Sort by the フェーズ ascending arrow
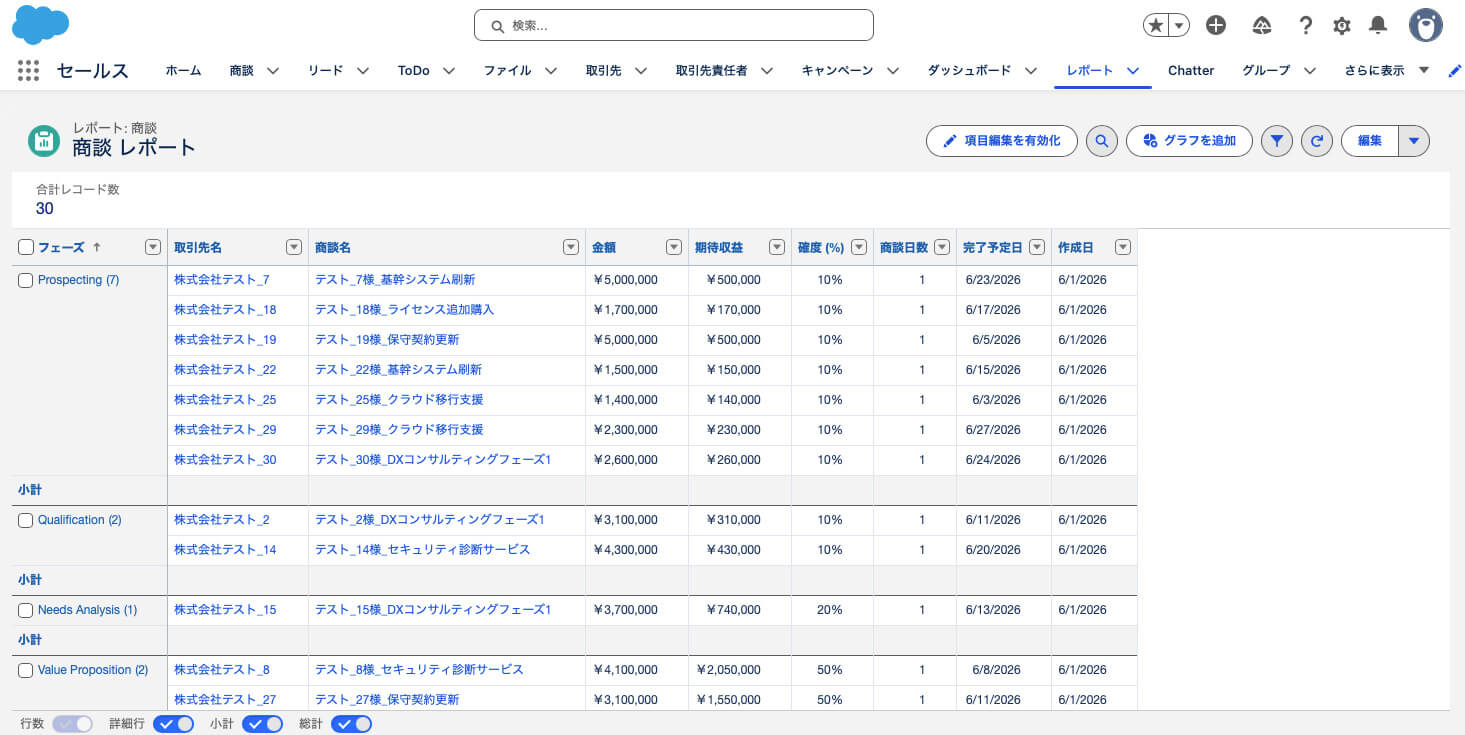 click(96, 247)
